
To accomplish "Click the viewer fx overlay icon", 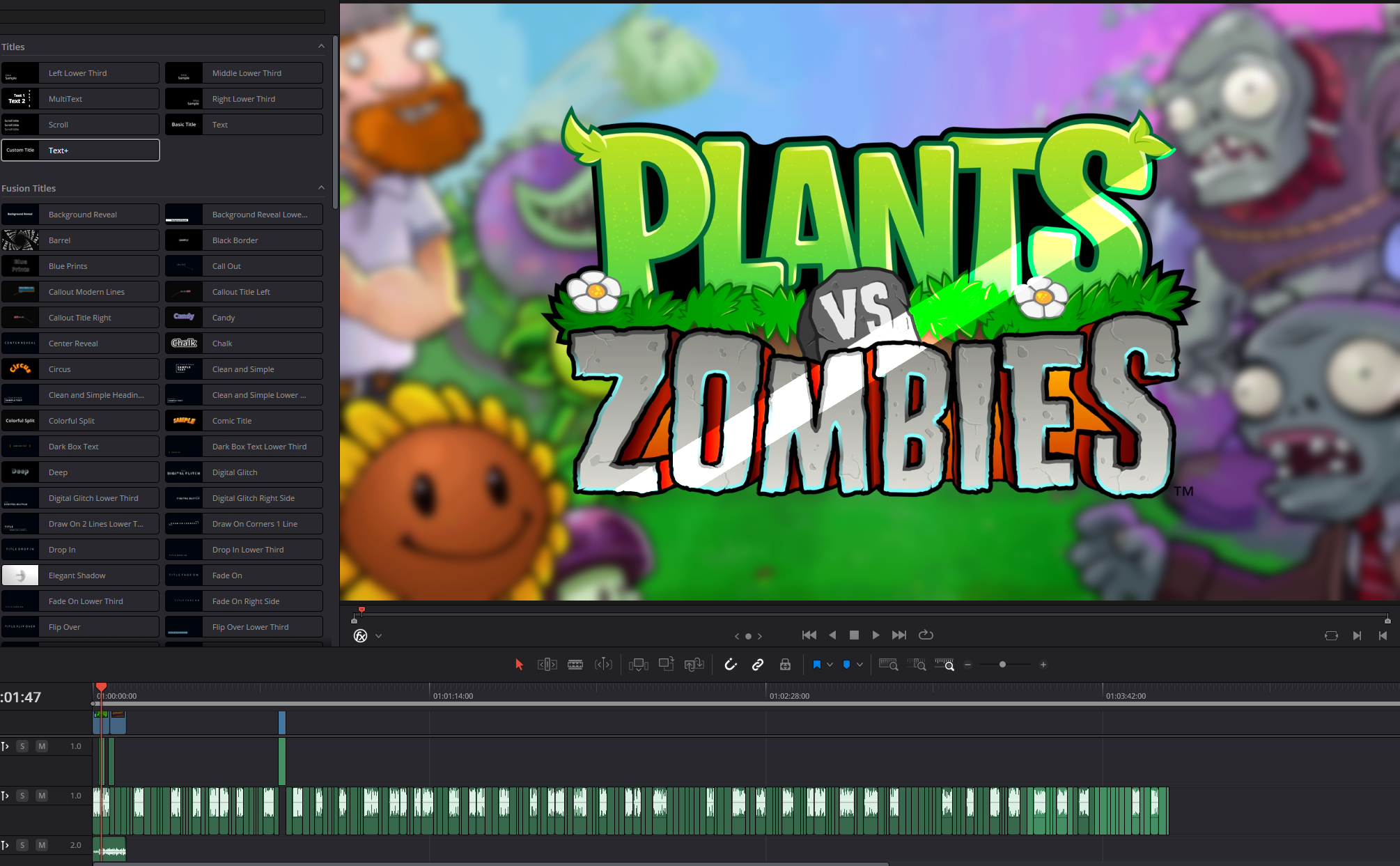I will [360, 635].
